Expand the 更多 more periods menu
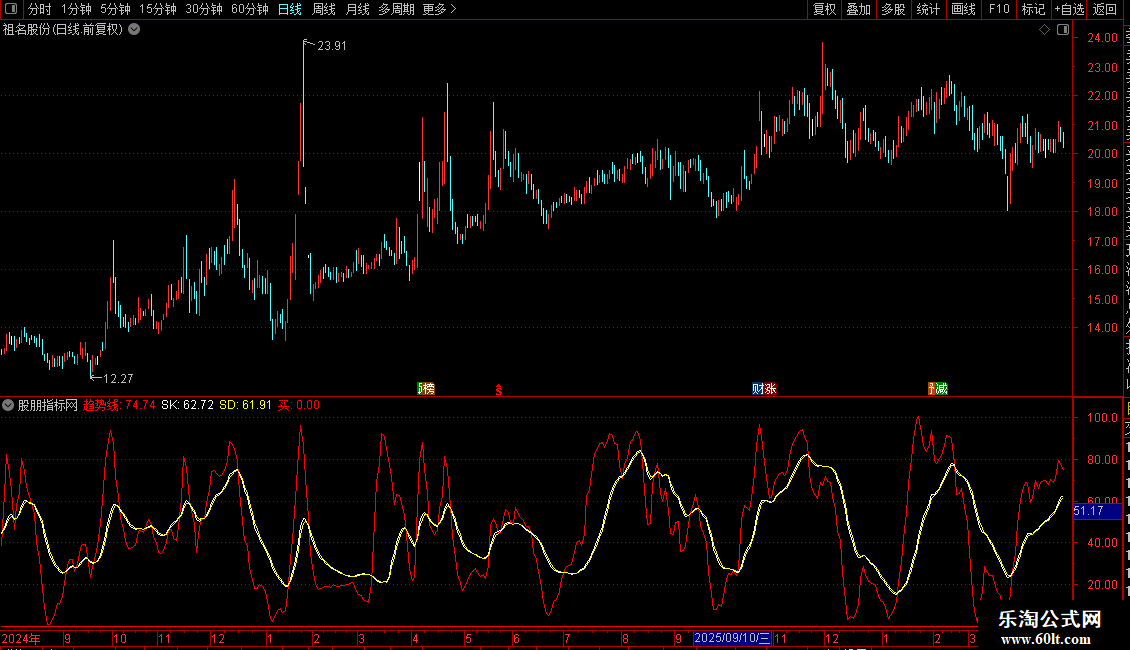This screenshot has height=650, width=1130. click(439, 9)
